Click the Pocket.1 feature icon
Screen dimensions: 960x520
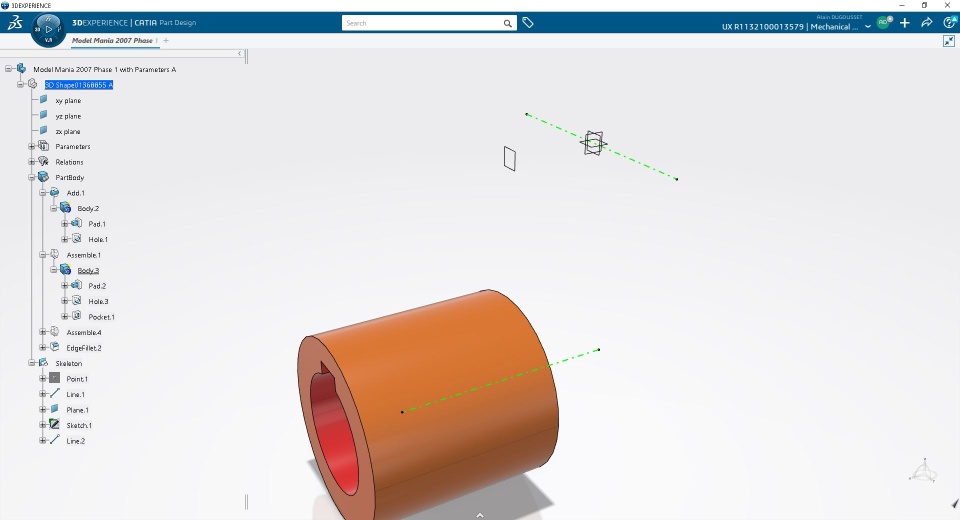click(77, 316)
